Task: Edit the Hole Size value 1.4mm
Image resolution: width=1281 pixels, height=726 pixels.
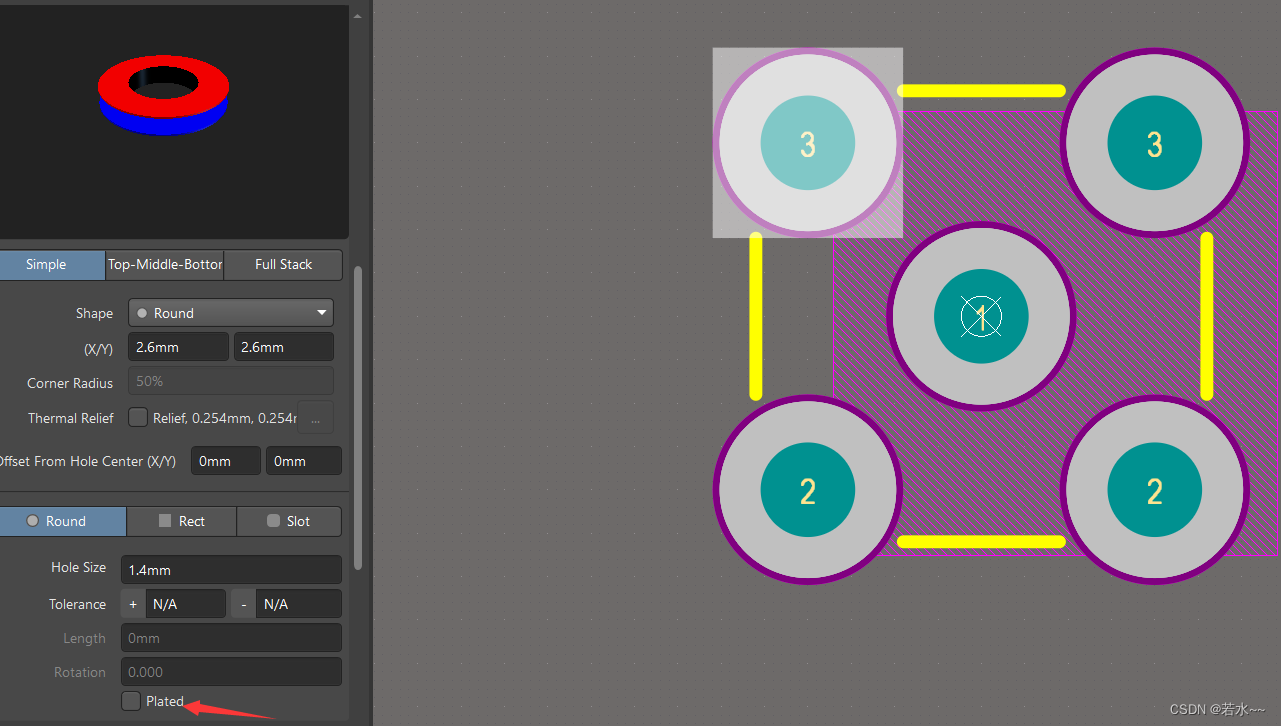Action: (231, 568)
